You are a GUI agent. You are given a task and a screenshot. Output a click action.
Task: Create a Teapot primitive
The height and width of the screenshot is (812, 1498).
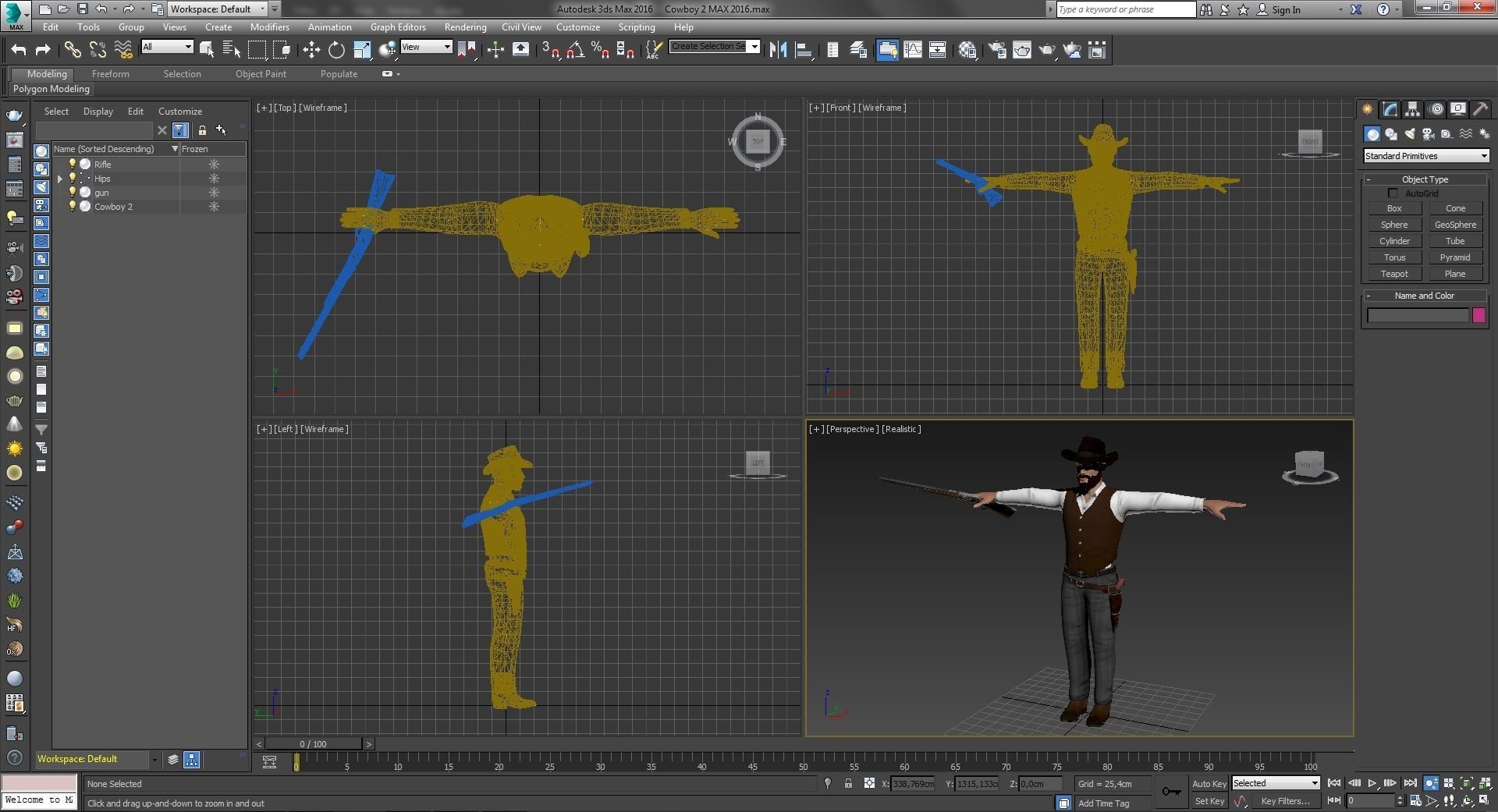click(1394, 274)
